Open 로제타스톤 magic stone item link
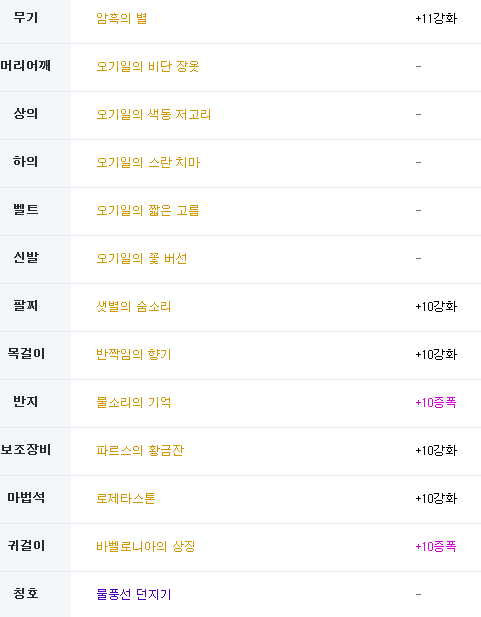 [126, 498]
